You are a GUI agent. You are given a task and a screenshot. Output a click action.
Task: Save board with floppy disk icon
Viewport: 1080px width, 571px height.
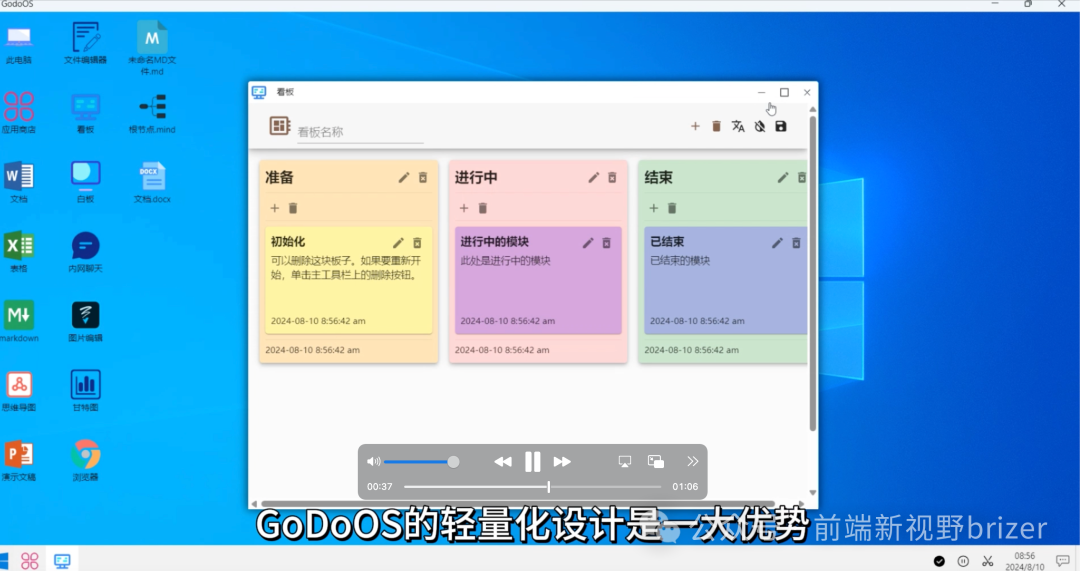pyautogui.click(x=780, y=126)
